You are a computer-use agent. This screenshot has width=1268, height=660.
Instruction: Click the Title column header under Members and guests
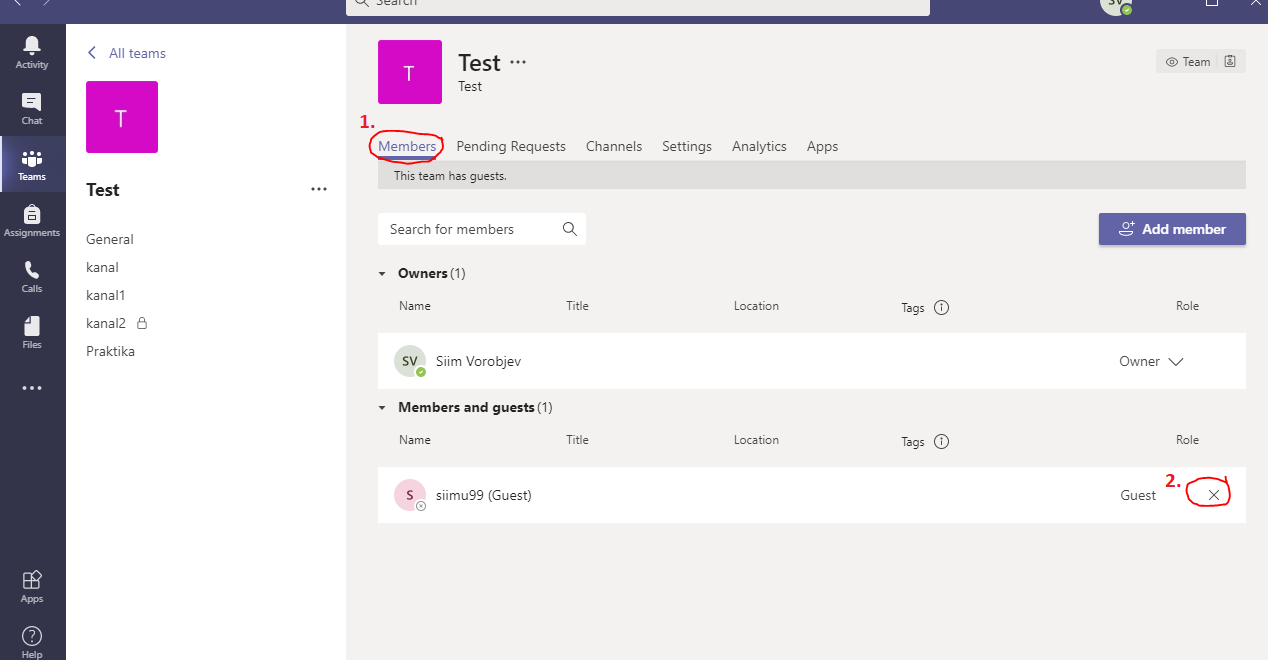pyautogui.click(x=577, y=440)
